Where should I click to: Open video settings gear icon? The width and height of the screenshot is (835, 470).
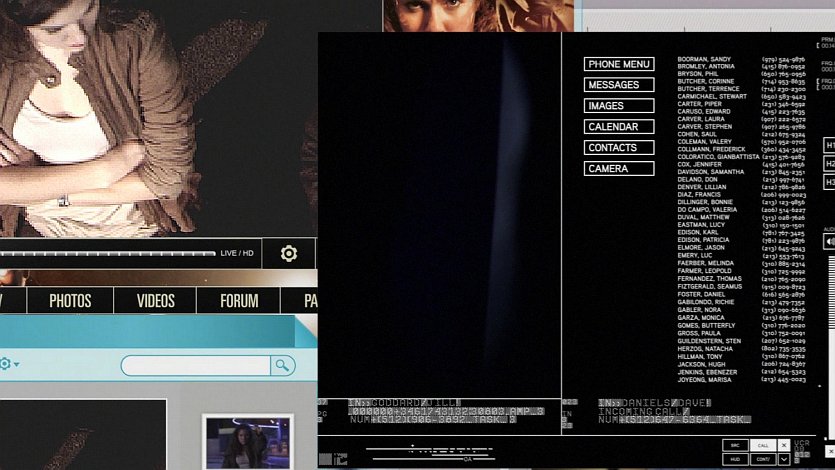[x=289, y=254]
